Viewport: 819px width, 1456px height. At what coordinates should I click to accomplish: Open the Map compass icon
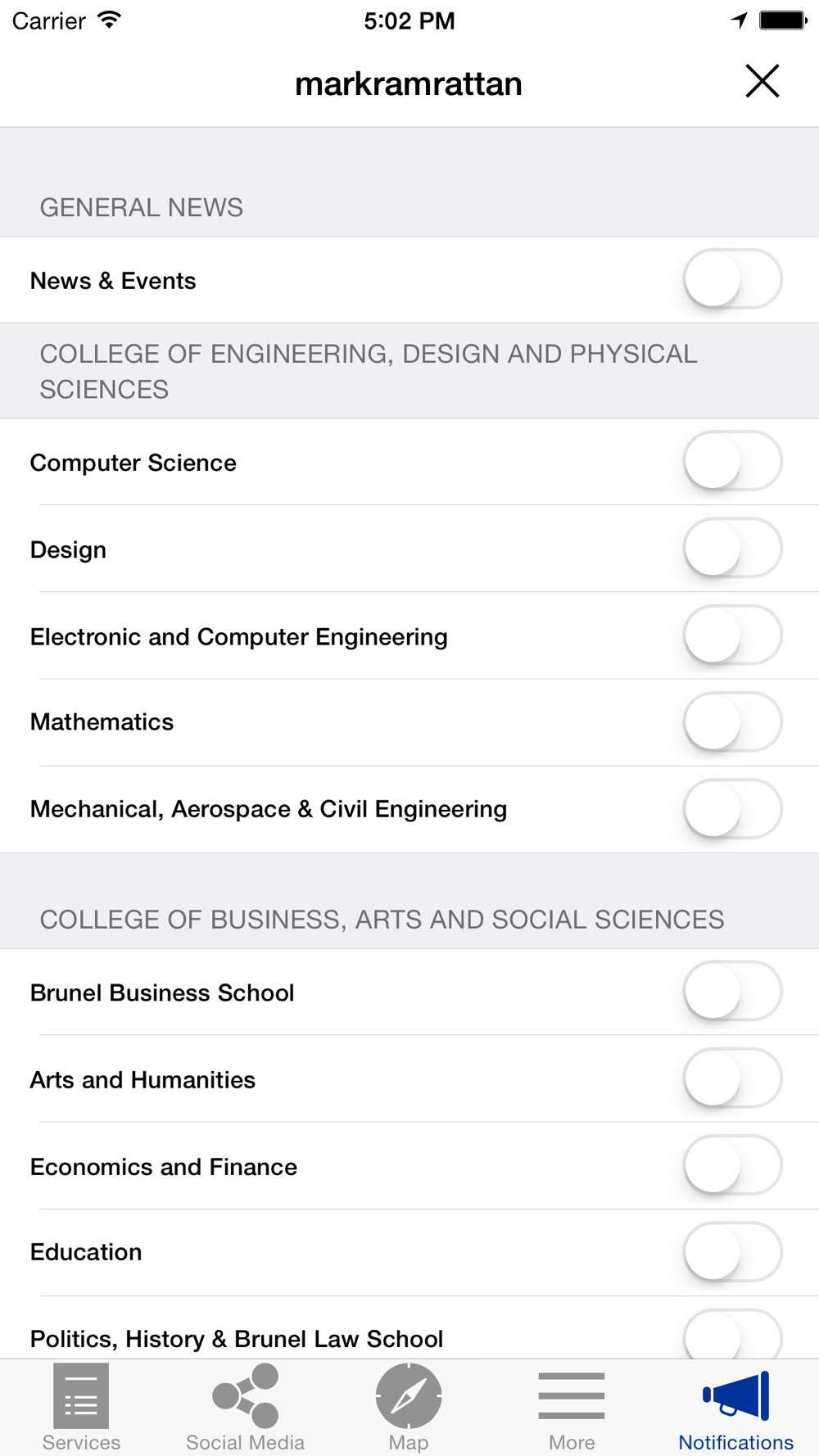[409, 1396]
